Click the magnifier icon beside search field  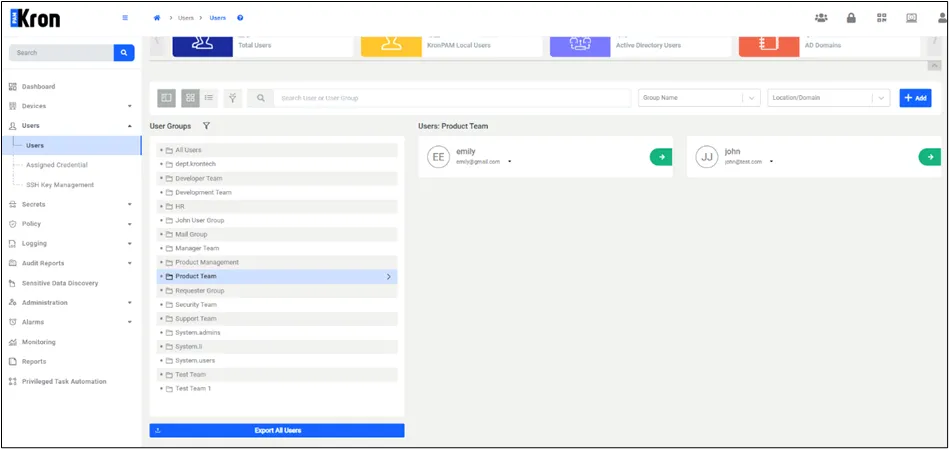point(260,98)
